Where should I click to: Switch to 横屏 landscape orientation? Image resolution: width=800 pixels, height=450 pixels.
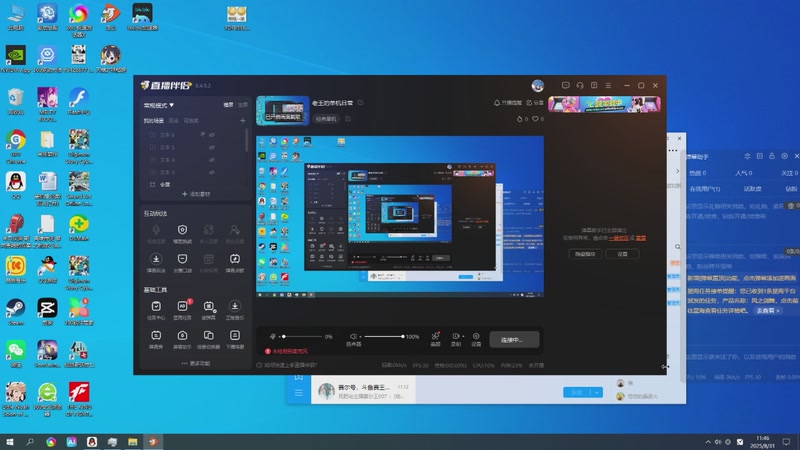click(228, 105)
